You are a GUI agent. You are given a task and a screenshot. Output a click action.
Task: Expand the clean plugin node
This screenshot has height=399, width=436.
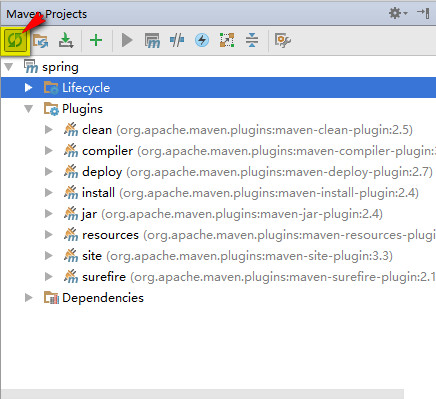tap(49, 130)
